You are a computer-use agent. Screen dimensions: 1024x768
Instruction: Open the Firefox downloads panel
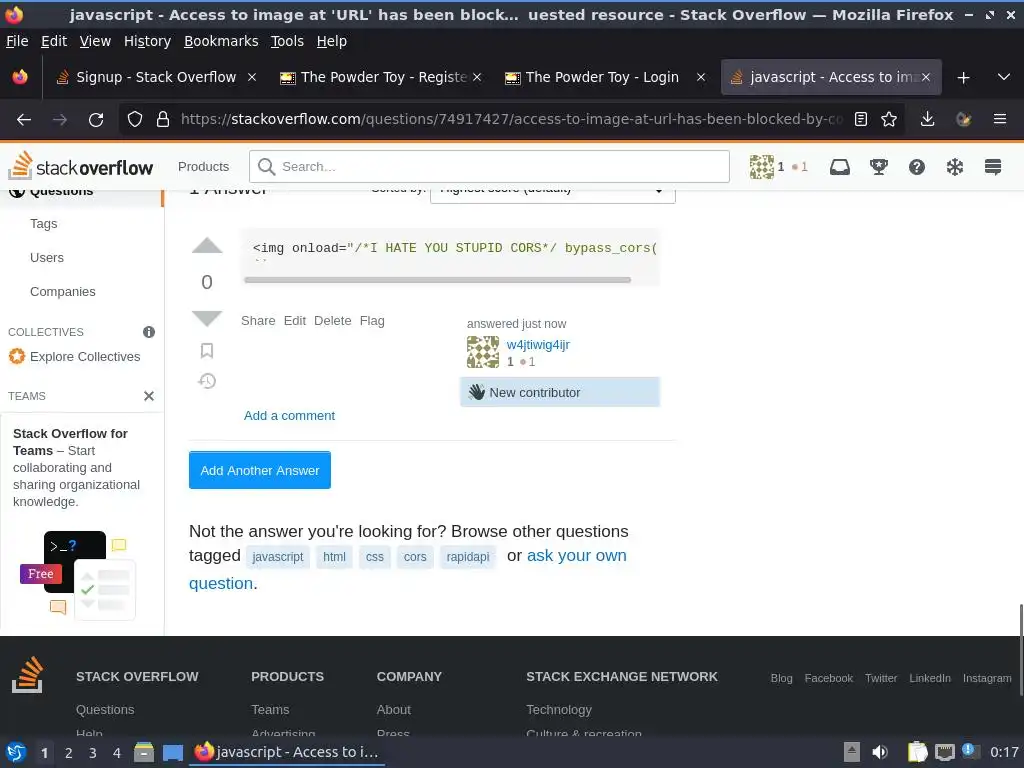(927, 120)
